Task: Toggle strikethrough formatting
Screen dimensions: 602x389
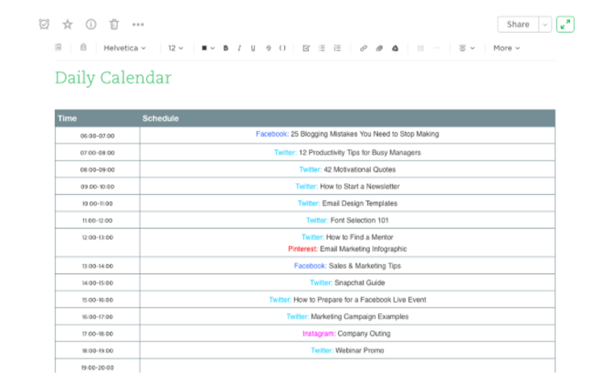Action: [268, 48]
